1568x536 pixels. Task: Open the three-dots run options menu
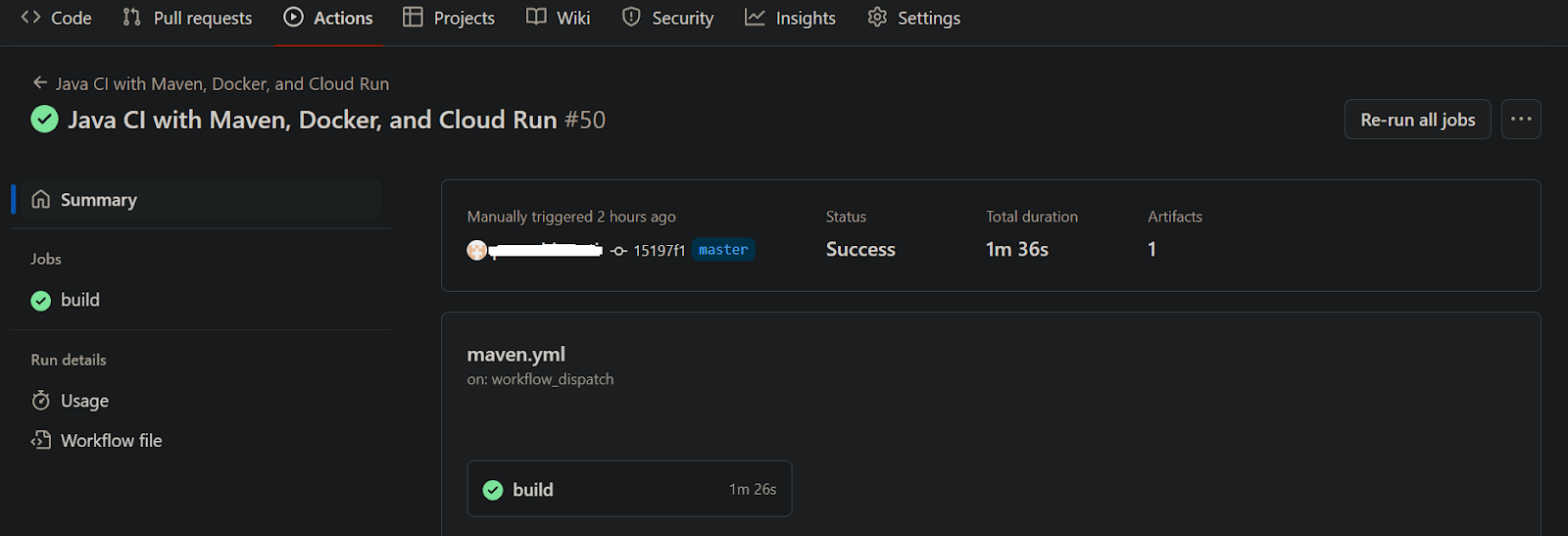point(1521,120)
